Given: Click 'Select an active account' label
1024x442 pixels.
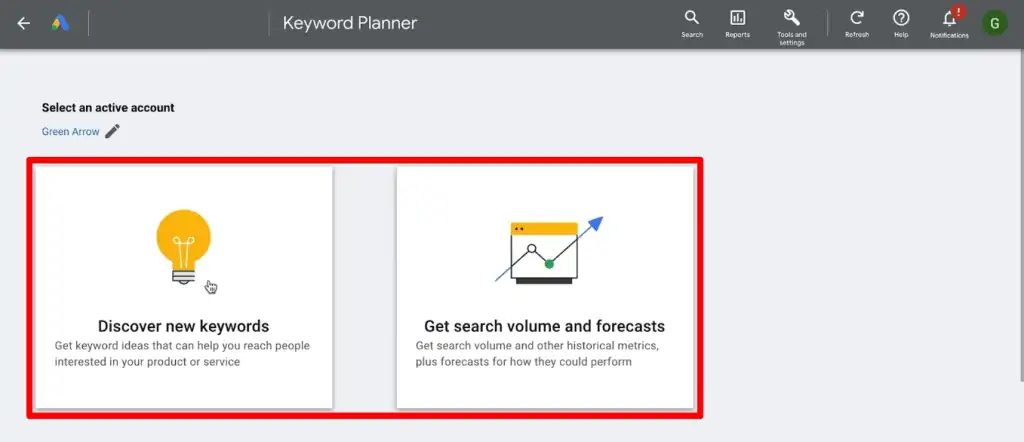Looking at the screenshot, I should [108, 108].
